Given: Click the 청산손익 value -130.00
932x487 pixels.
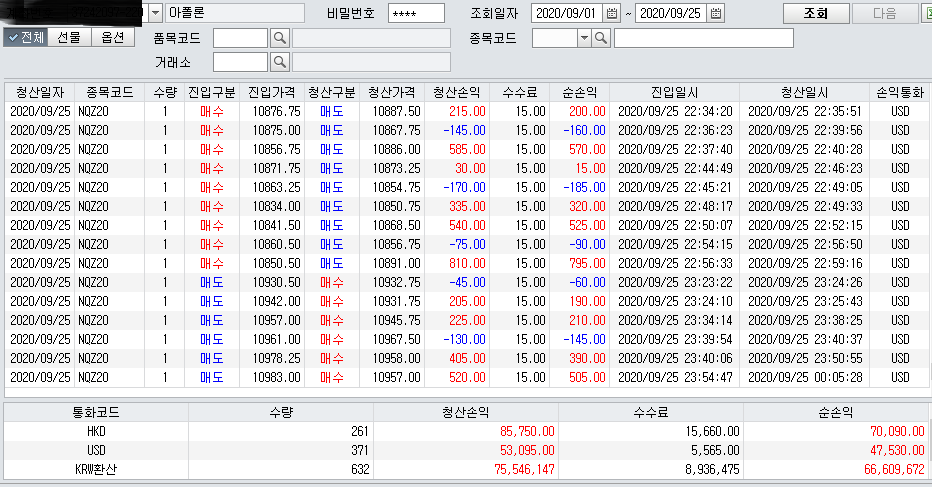Looking at the screenshot, I should click(464, 340).
